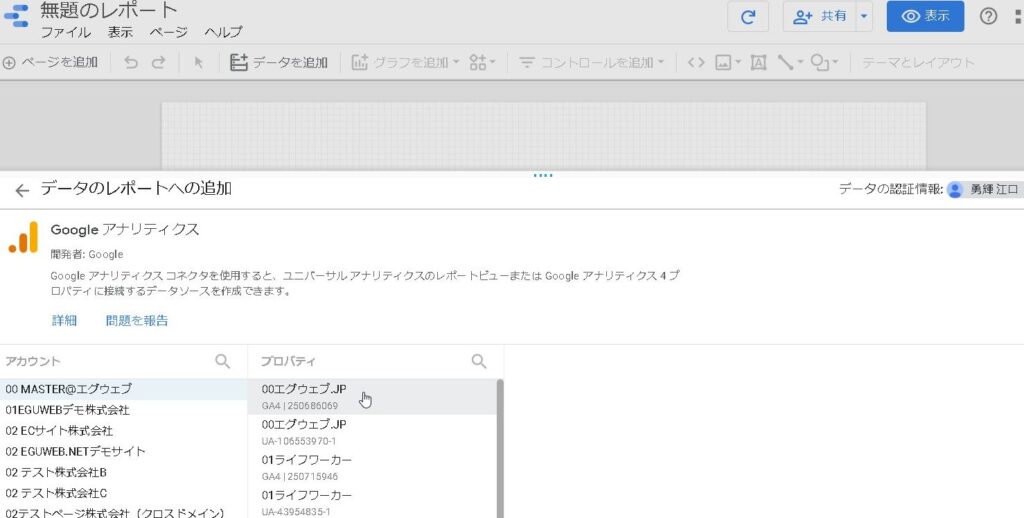Click the search icon in プロパティ column
Screen dimensions: 1024x518
click(x=479, y=361)
